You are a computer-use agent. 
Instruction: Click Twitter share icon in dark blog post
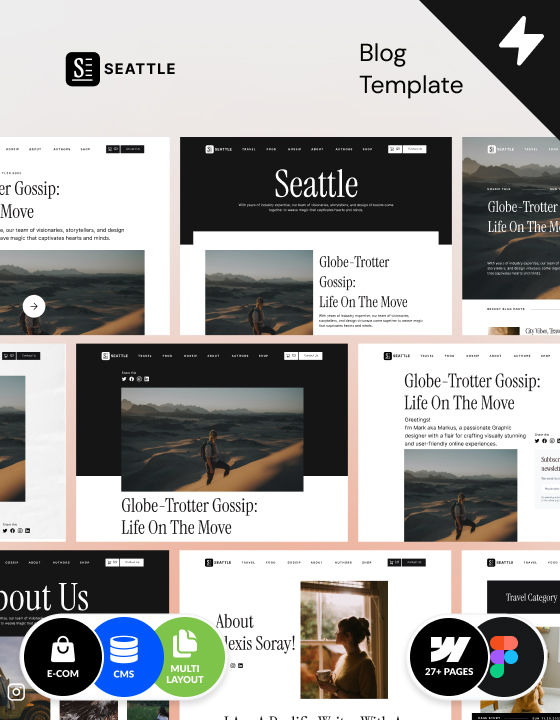point(124,379)
